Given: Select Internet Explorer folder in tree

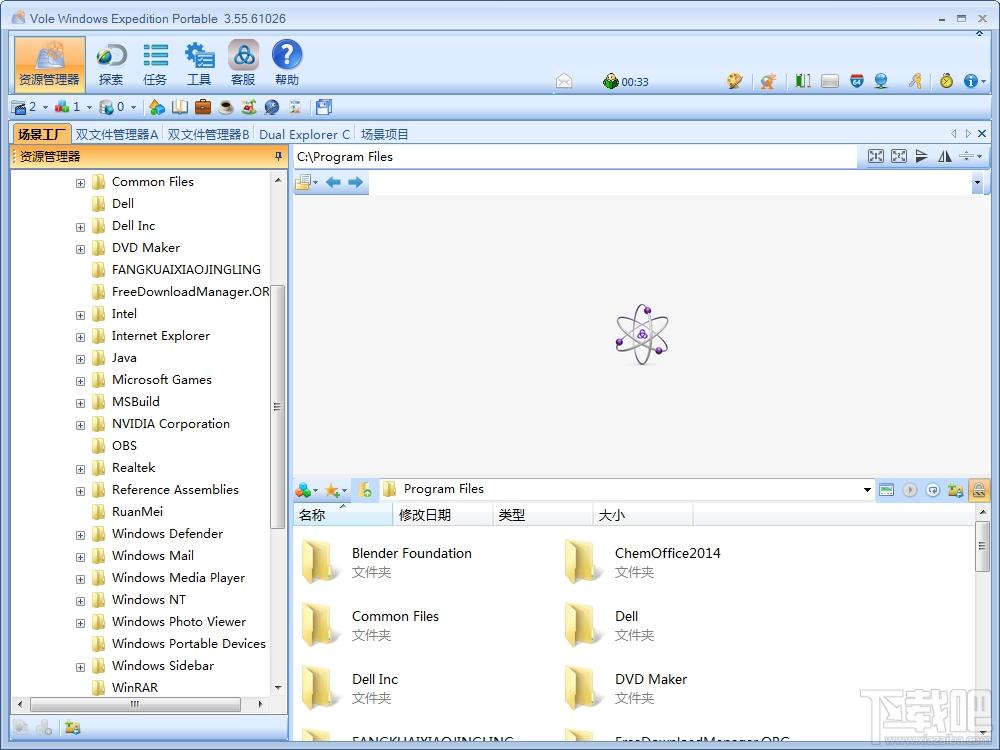Looking at the screenshot, I should [161, 335].
